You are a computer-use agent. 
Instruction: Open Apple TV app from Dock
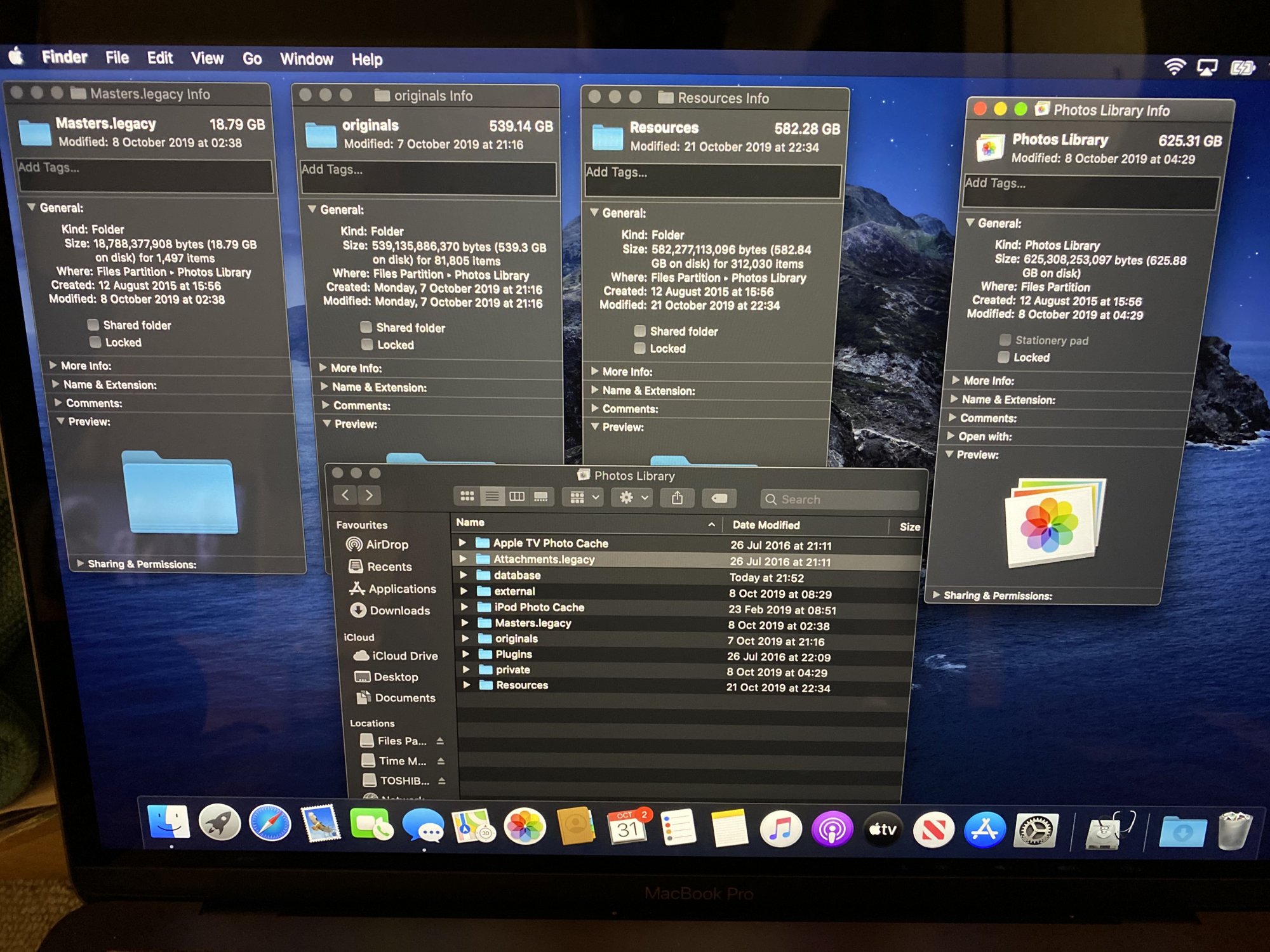[883, 830]
